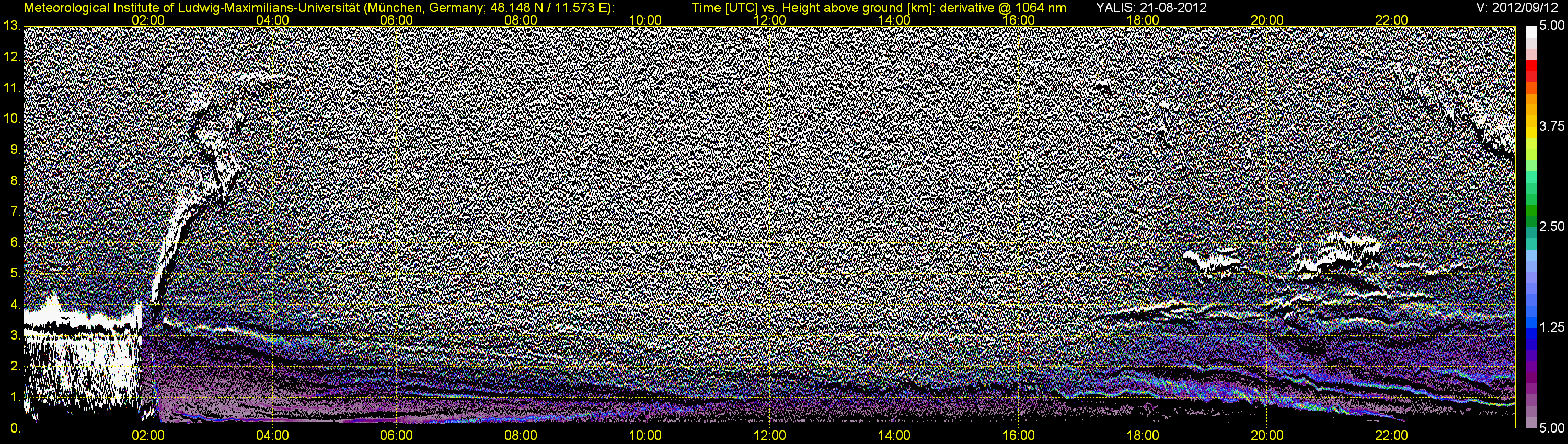Click the 3.75 colorbar value

[1552, 126]
